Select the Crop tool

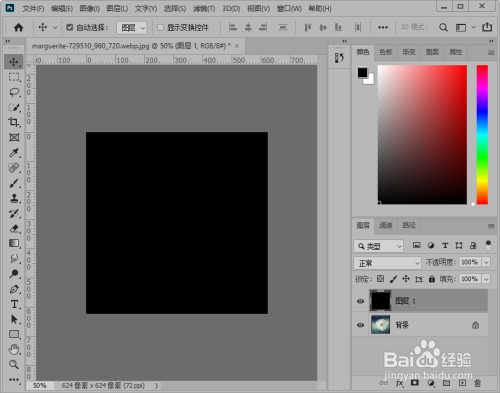click(x=14, y=122)
